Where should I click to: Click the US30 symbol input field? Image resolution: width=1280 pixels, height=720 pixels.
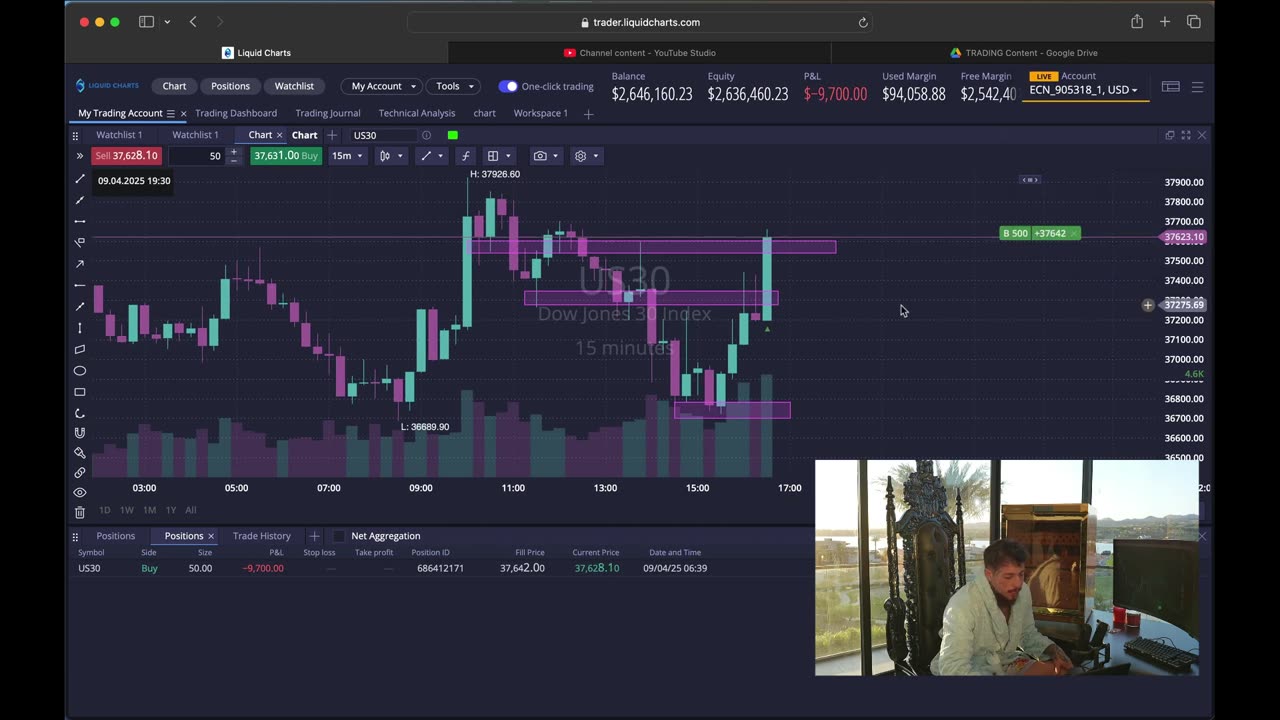(383, 135)
